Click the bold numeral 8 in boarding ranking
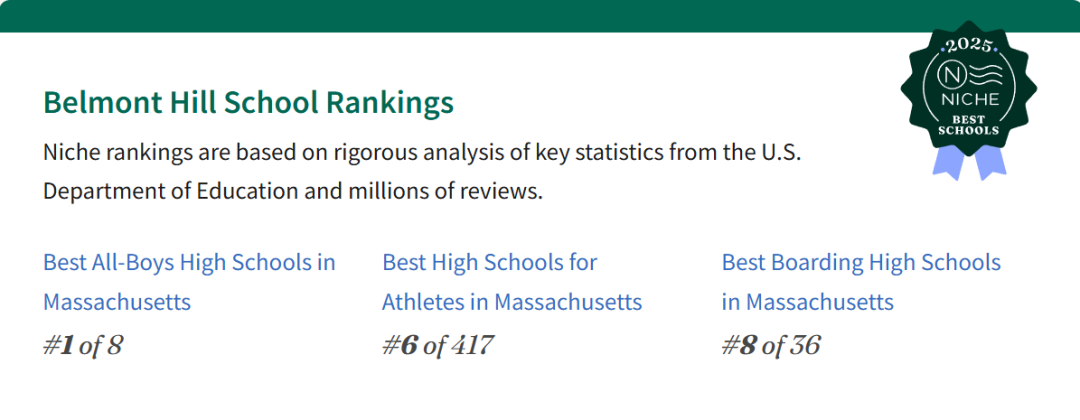The width and height of the screenshot is (1080, 420). click(x=749, y=346)
